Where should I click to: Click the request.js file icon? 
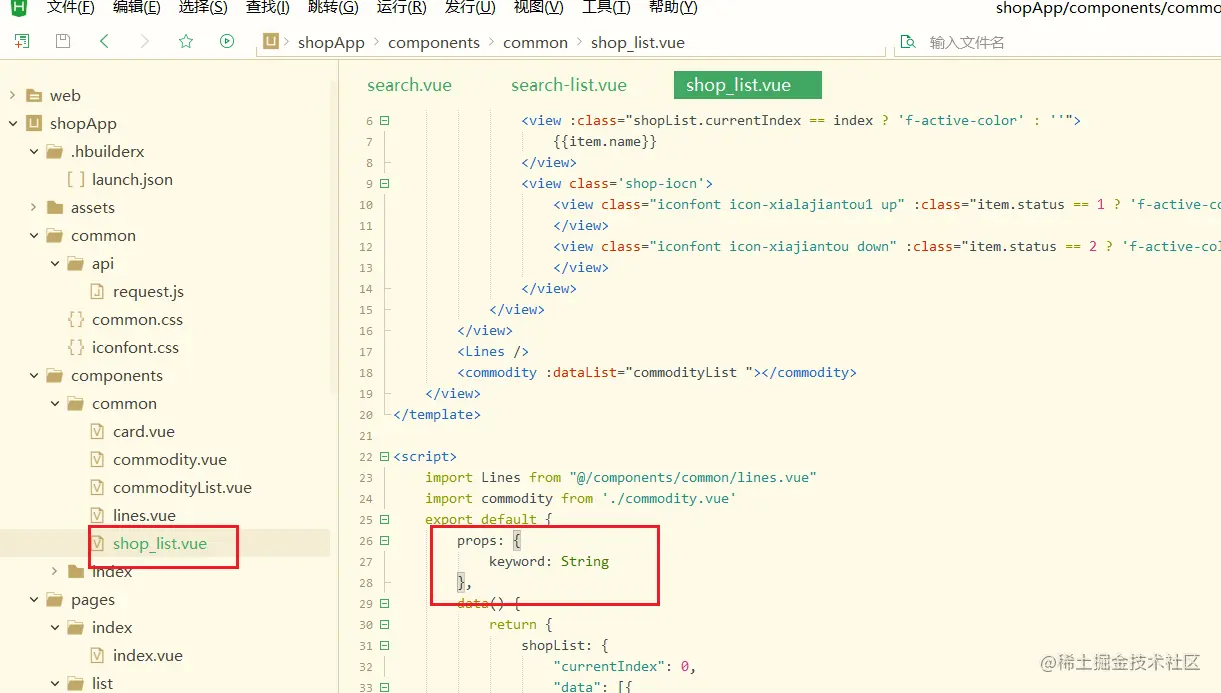(x=96, y=291)
